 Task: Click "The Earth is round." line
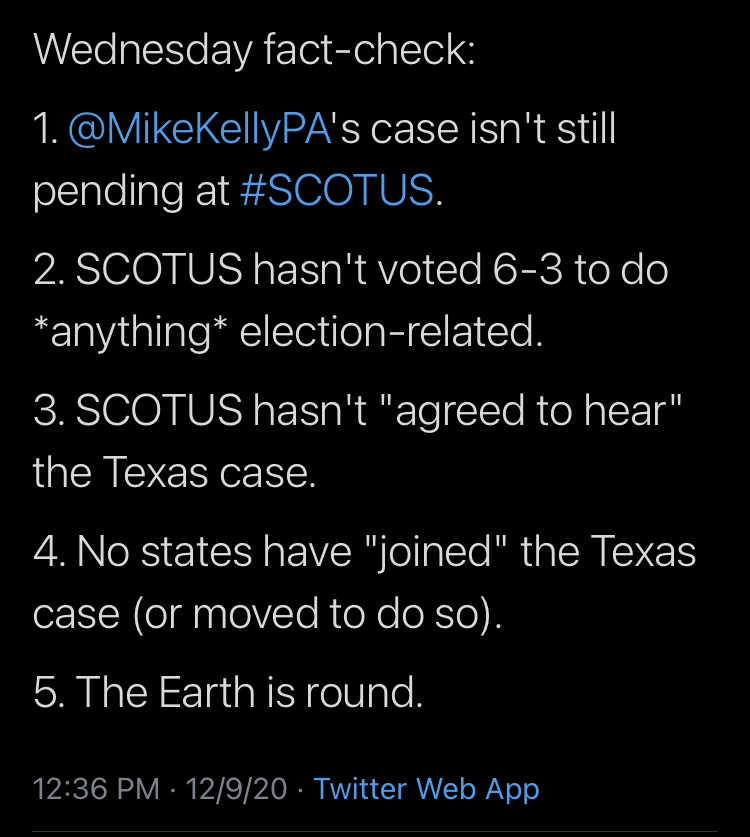(x=228, y=692)
